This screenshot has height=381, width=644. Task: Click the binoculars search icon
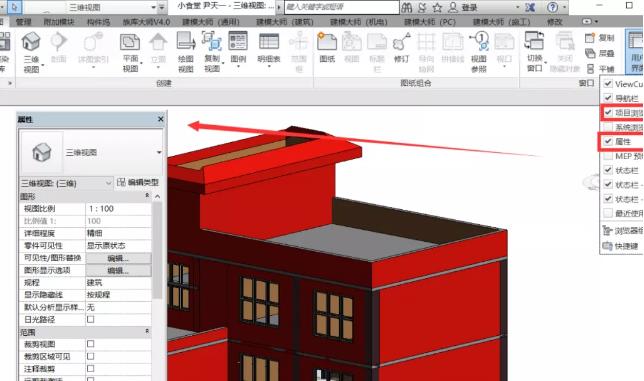tap(407, 7)
